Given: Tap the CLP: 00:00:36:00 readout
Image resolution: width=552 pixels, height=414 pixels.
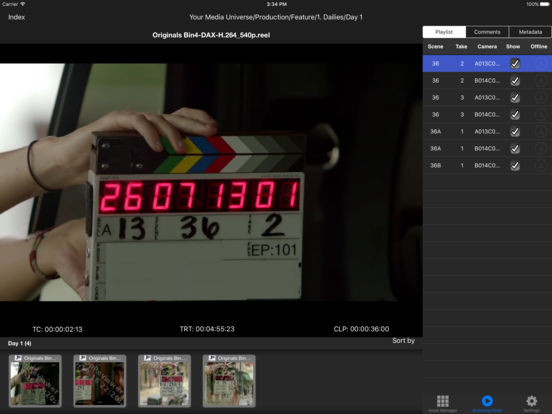Looking at the screenshot, I should point(361,329).
